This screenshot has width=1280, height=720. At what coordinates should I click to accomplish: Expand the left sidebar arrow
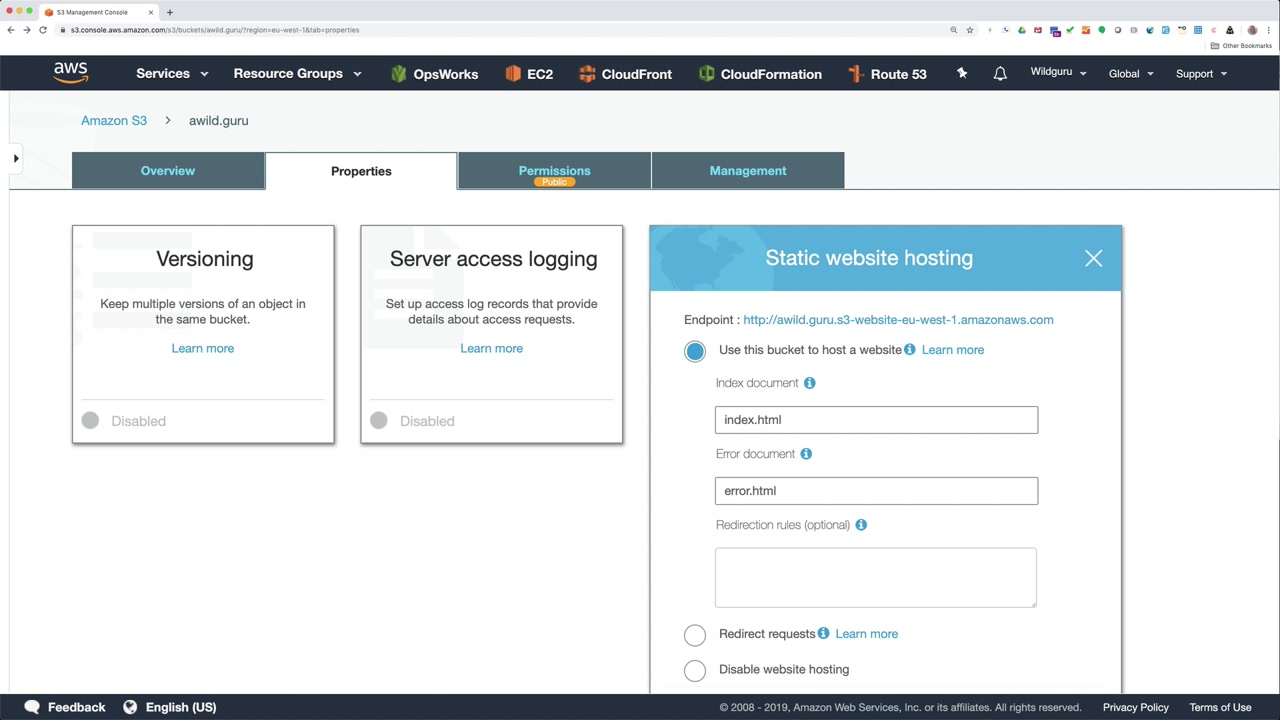coord(16,158)
